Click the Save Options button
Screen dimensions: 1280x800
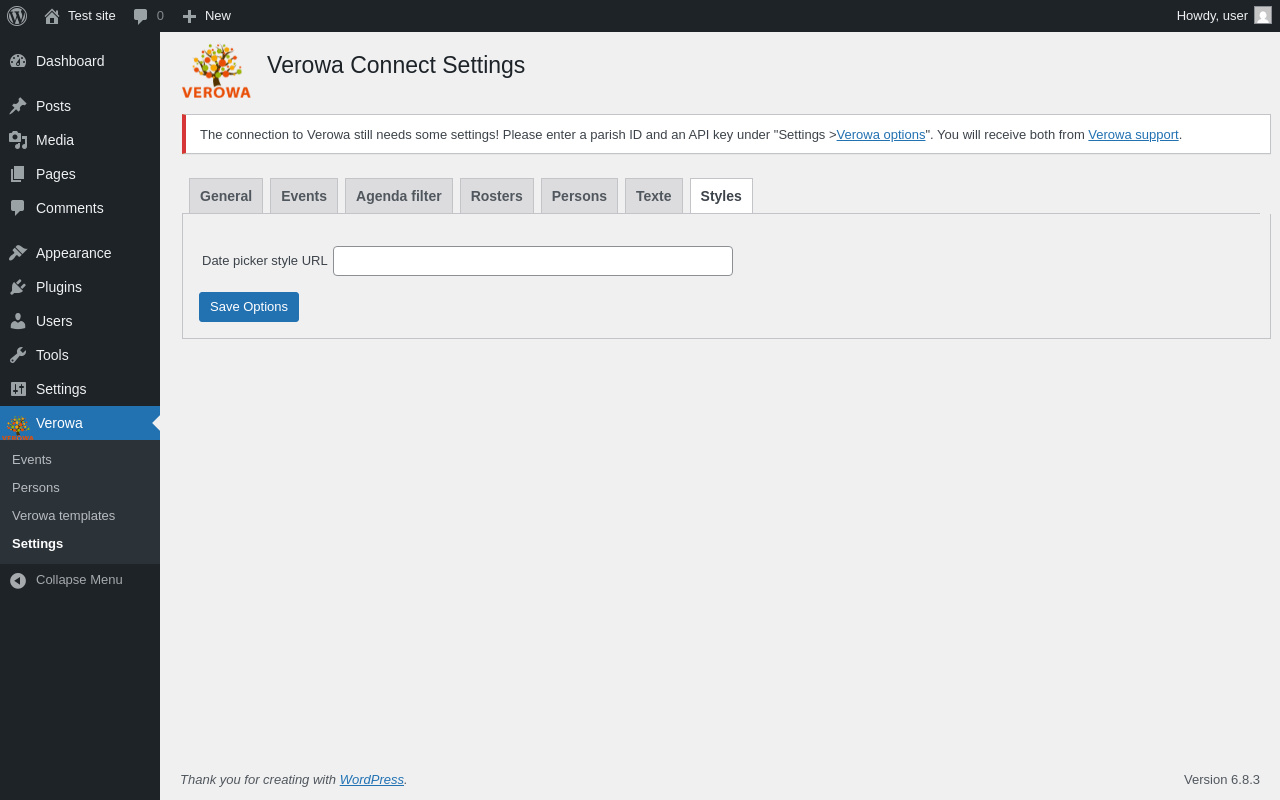(x=249, y=307)
